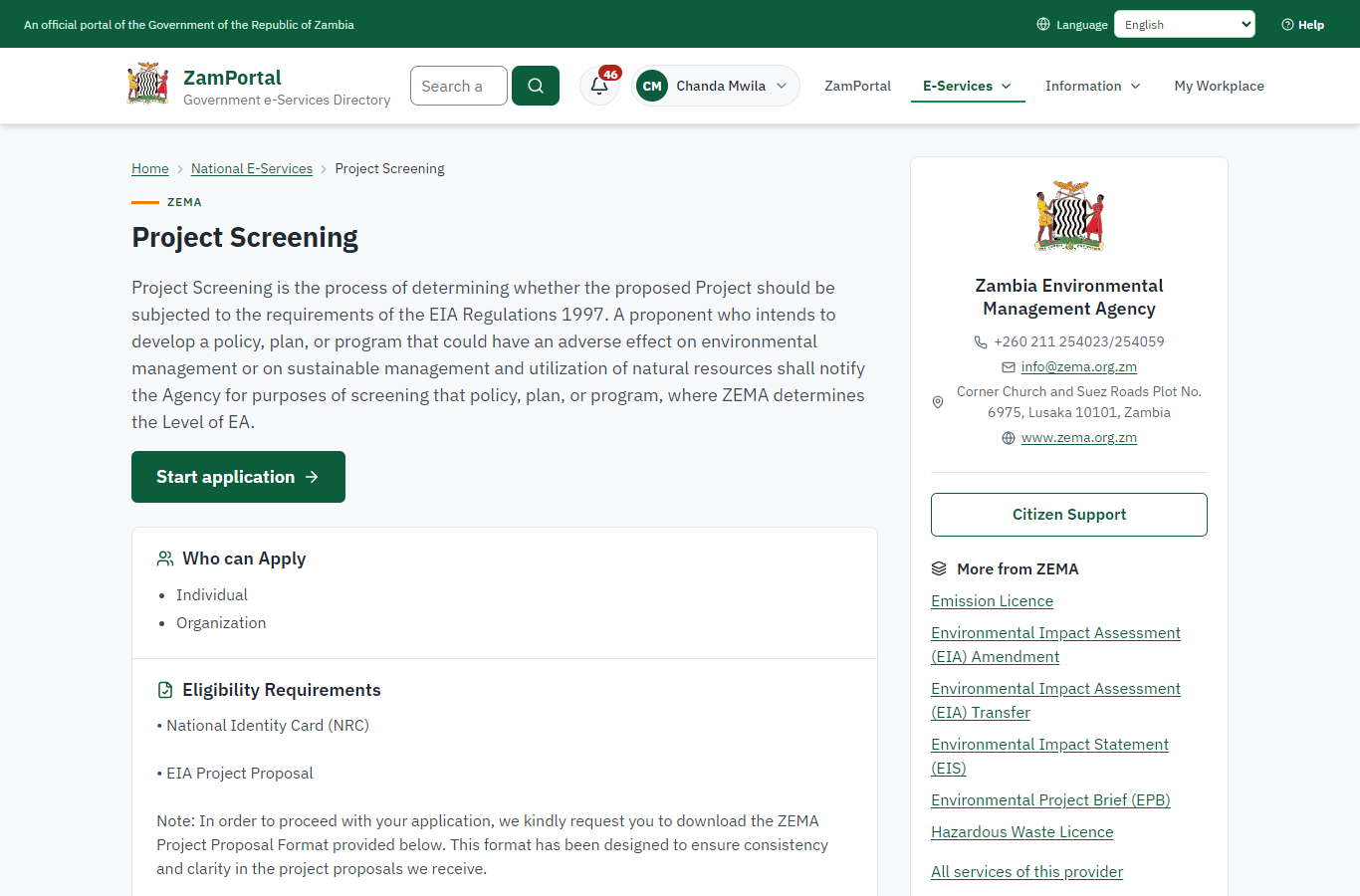The image size is (1360, 896).
Task: Open the Emission Licence link
Action: click(x=992, y=601)
